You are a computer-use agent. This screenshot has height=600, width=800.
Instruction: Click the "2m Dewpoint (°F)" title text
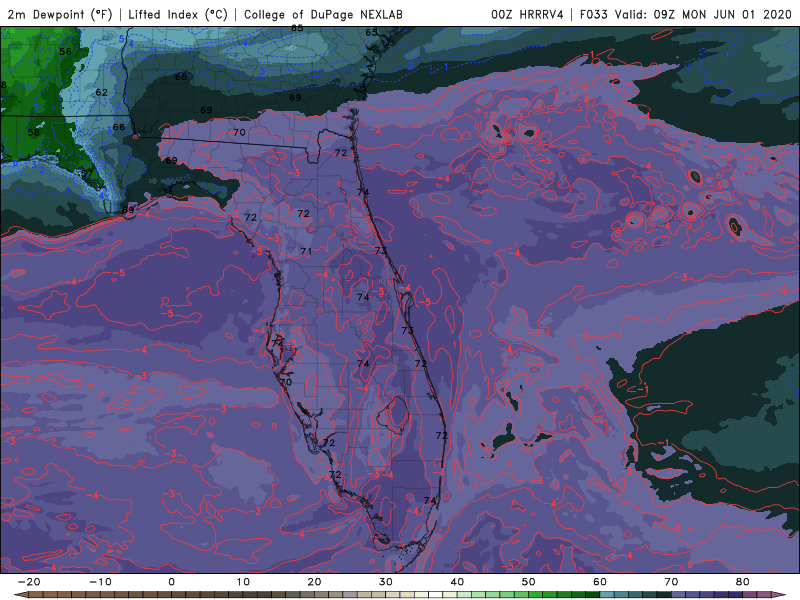coord(59,14)
